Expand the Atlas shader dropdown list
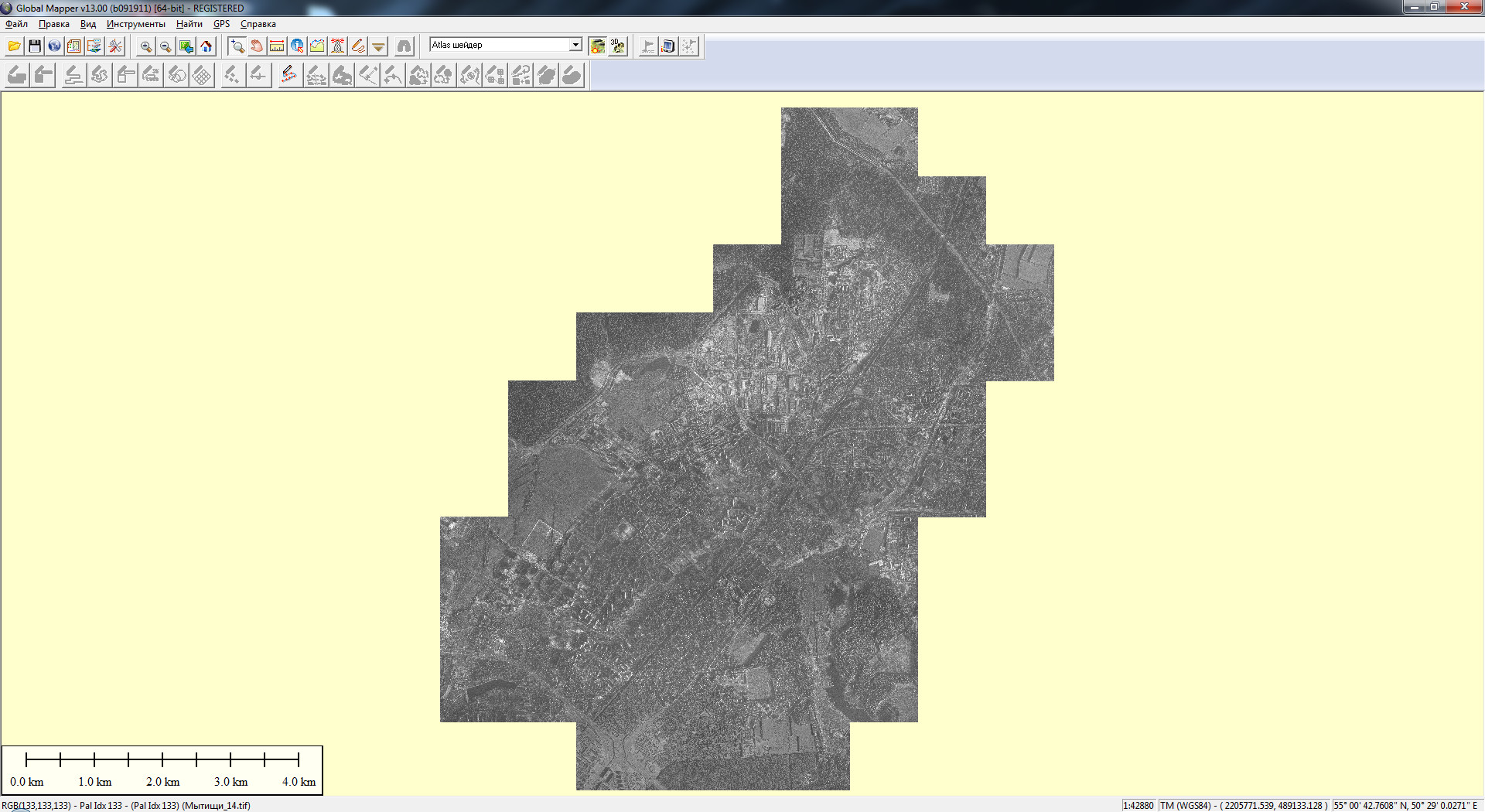Viewport: 1485px width, 812px height. (x=575, y=45)
